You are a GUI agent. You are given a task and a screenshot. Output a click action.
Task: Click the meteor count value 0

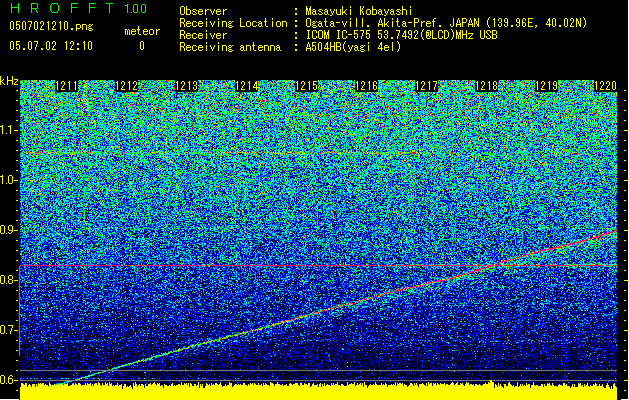pyautogui.click(x=142, y=46)
